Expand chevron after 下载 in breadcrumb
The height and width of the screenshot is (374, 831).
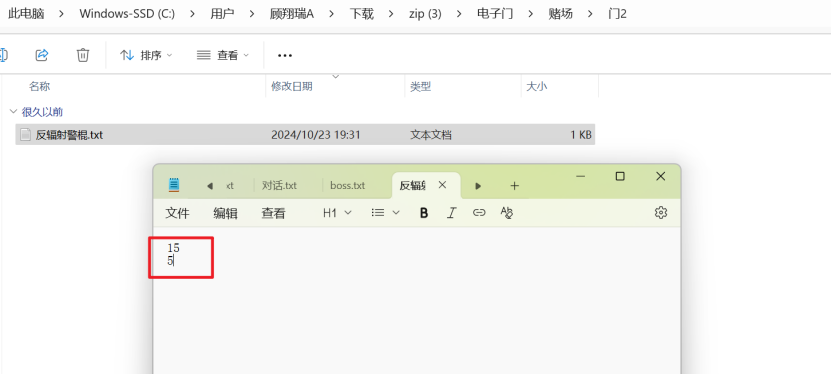[x=391, y=14]
